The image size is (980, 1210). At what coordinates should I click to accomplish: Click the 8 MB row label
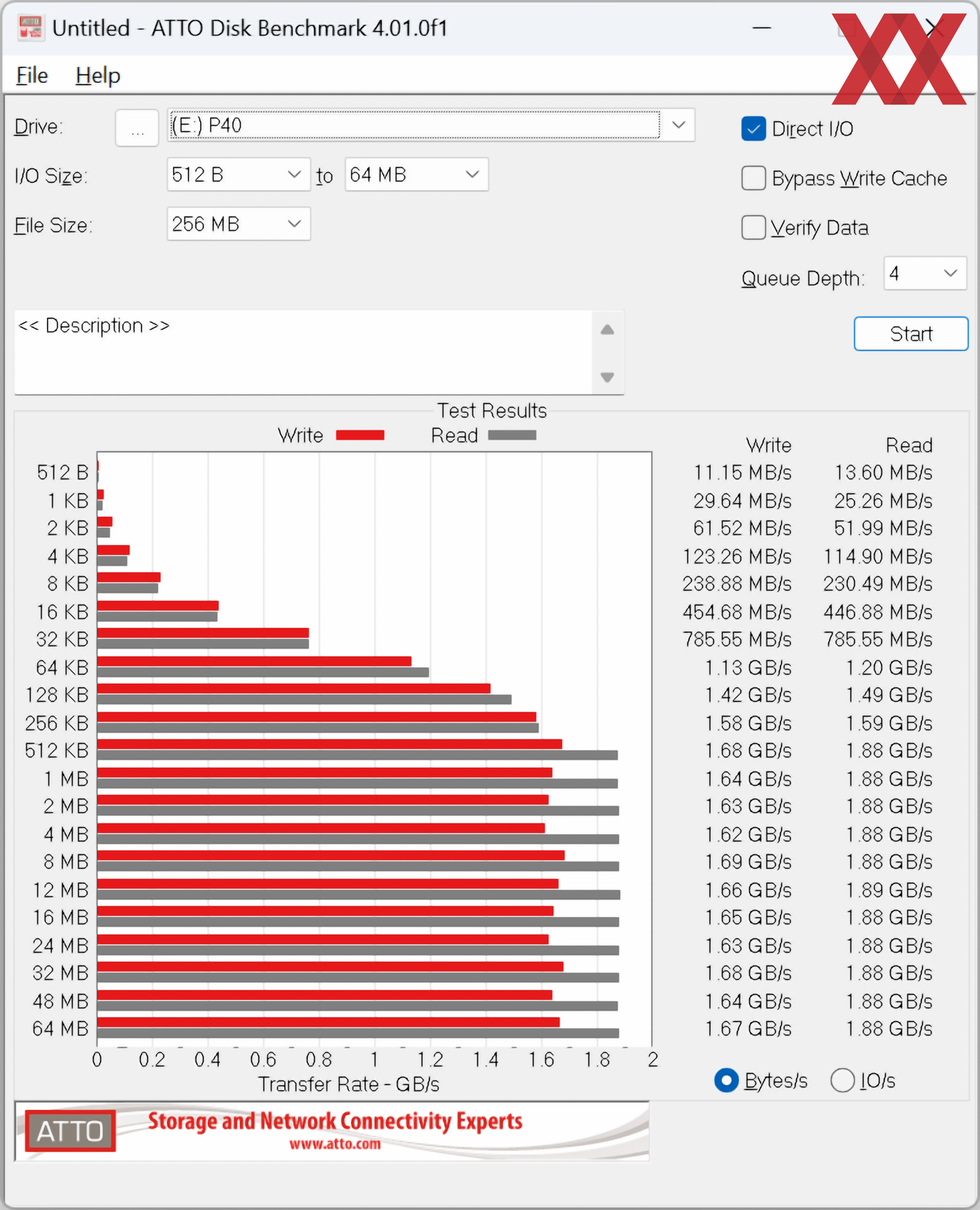tap(66, 862)
